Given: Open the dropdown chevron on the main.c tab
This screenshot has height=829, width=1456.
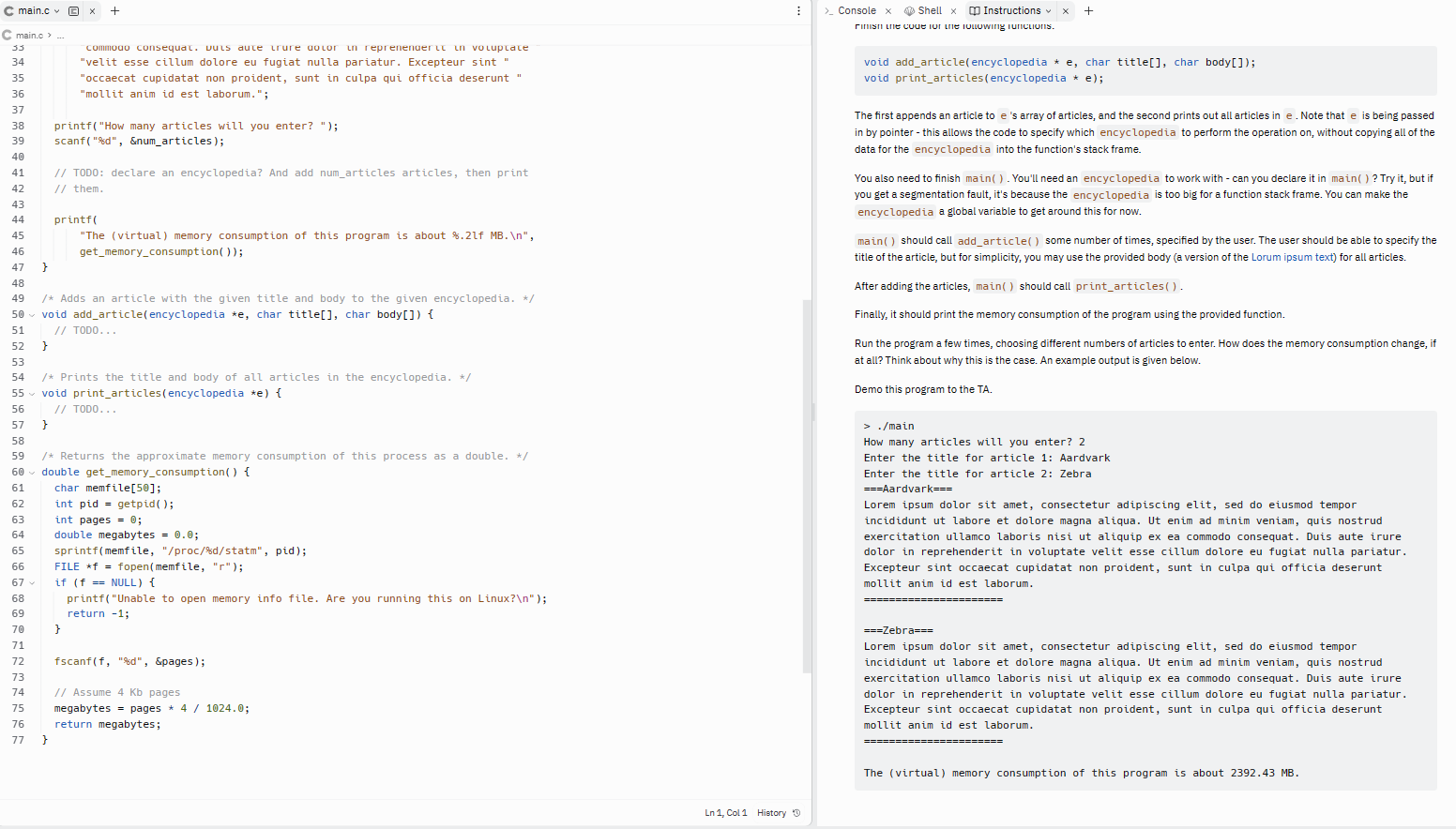Looking at the screenshot, I should [56, 10].
